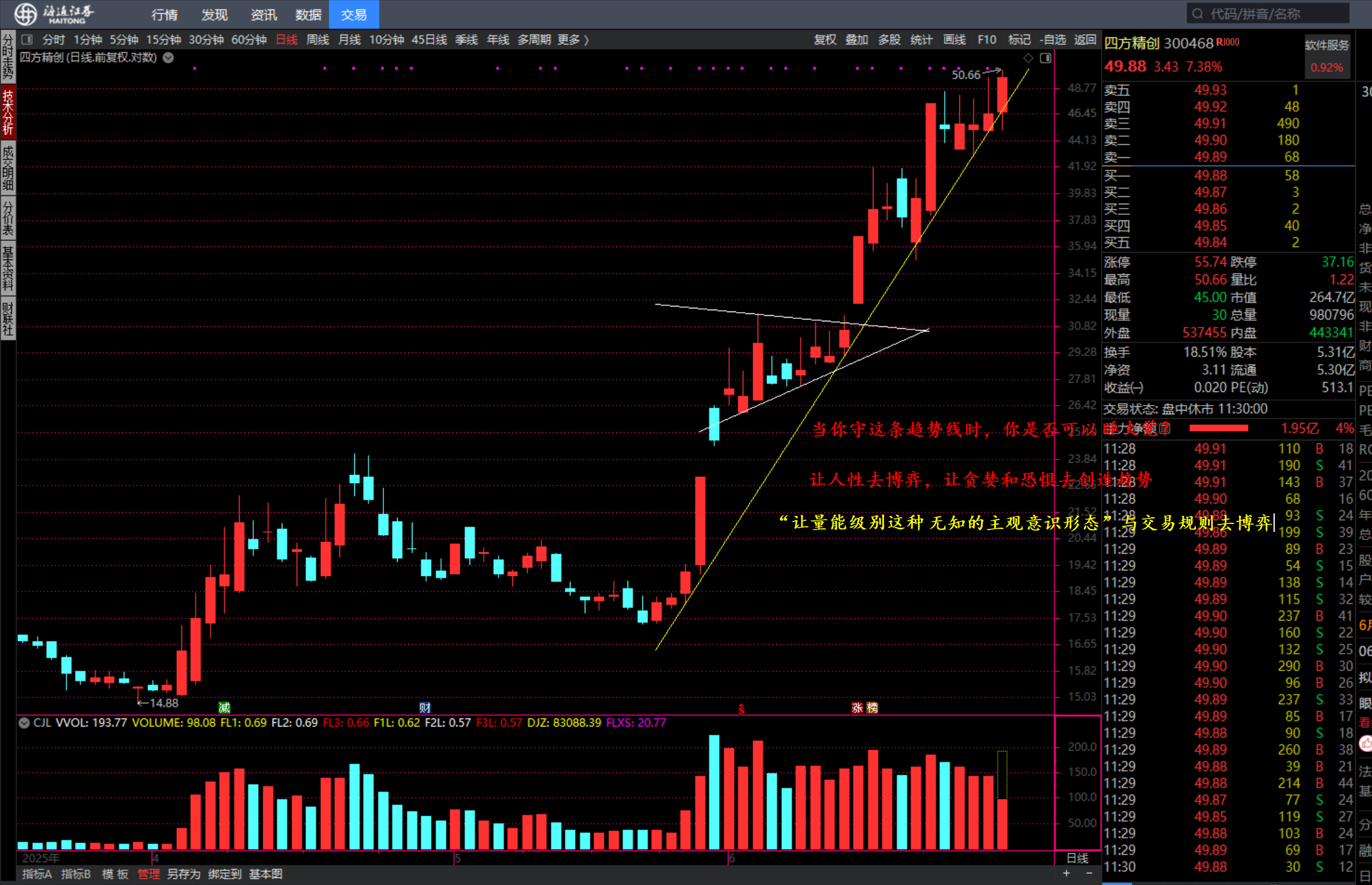The width and height of the screenshot is (1372, 885).
Task: Expand 更多 period options
Action: coord(573,40)
